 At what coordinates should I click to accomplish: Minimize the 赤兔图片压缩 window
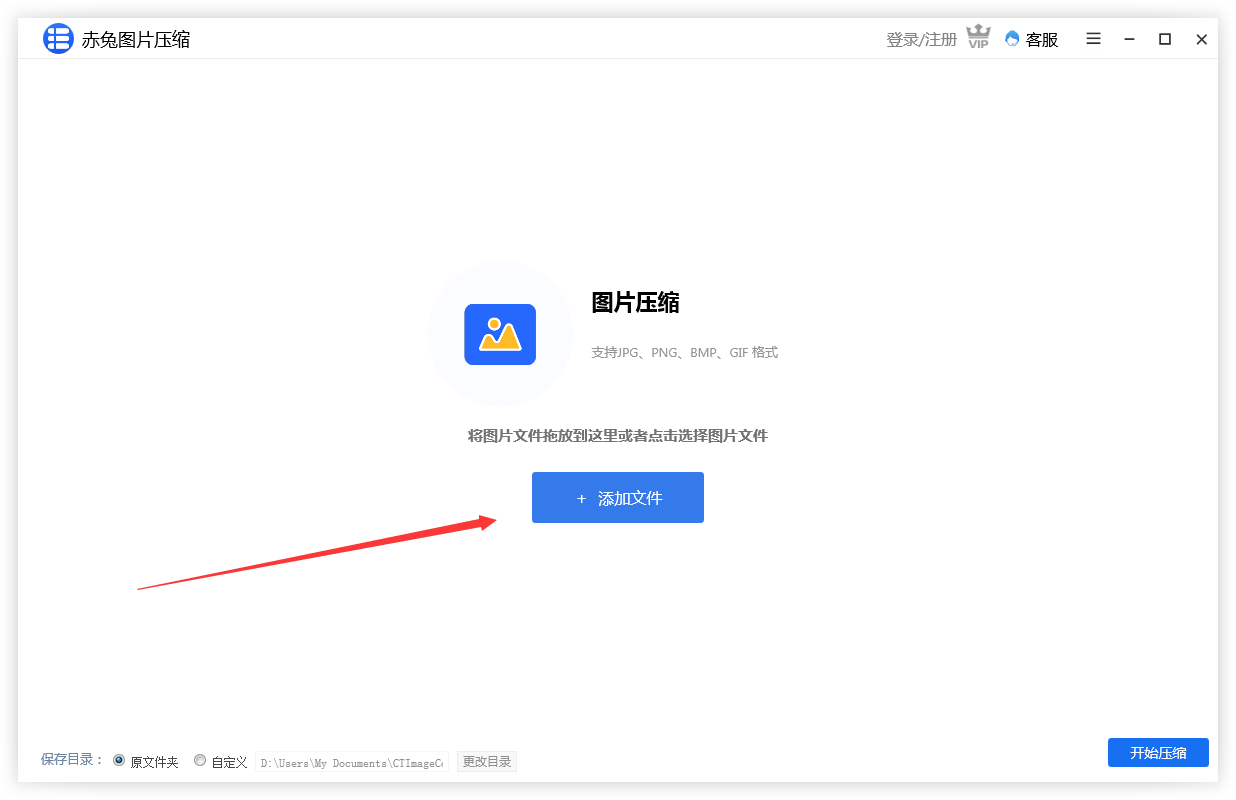[1129, 39]
